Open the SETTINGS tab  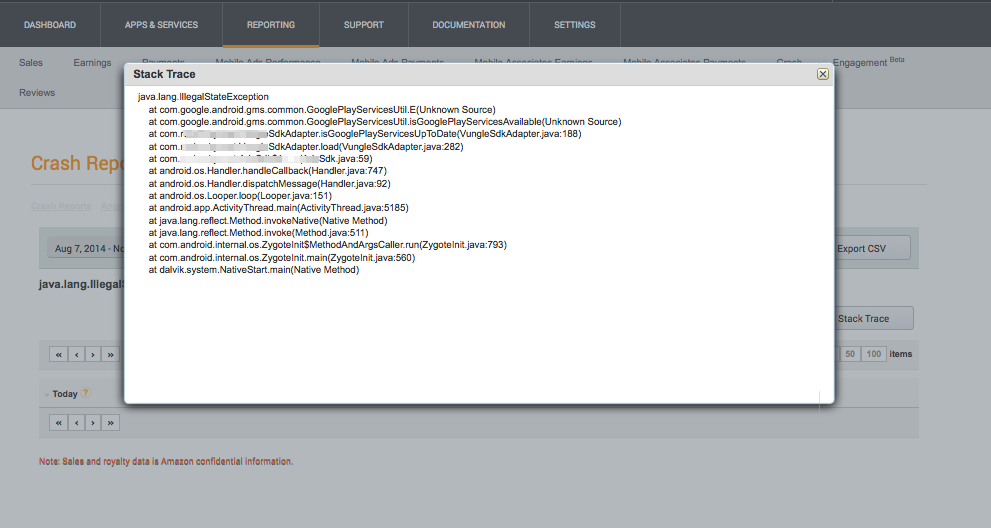(x=575, y=25)
